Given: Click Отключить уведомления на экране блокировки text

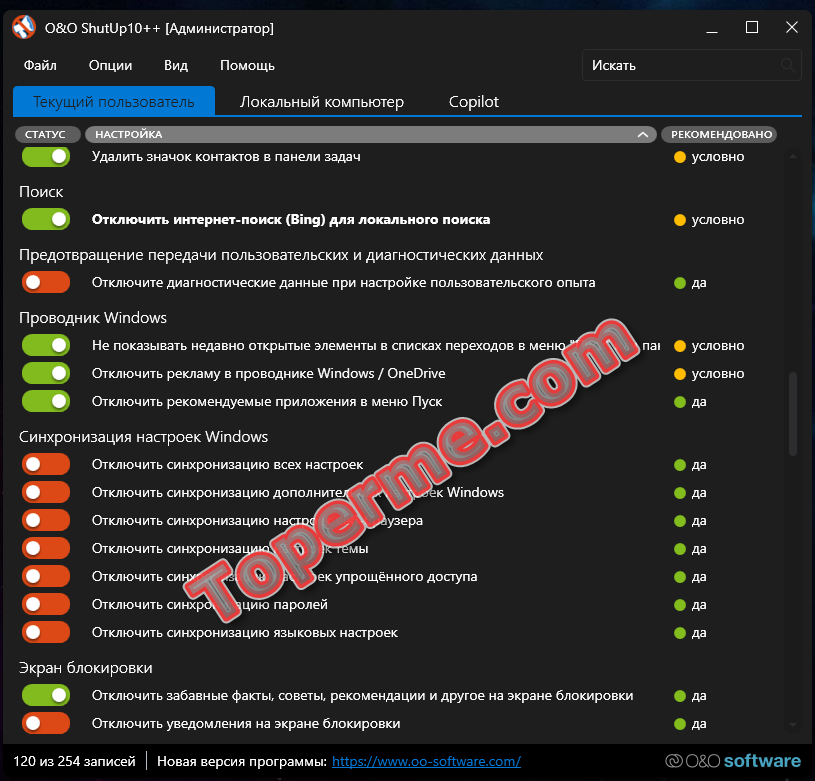Looking at the screenshot, I should coord(246,723).
